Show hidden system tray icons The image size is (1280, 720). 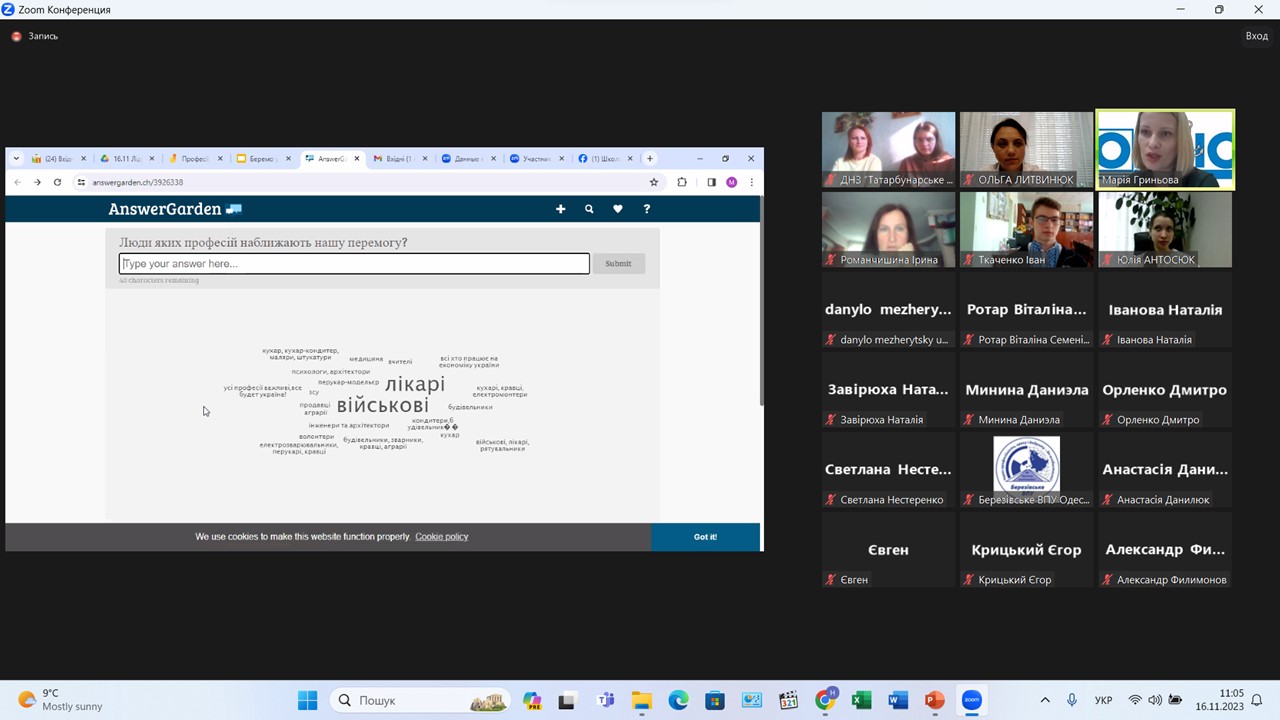[x=1045, y=700]
